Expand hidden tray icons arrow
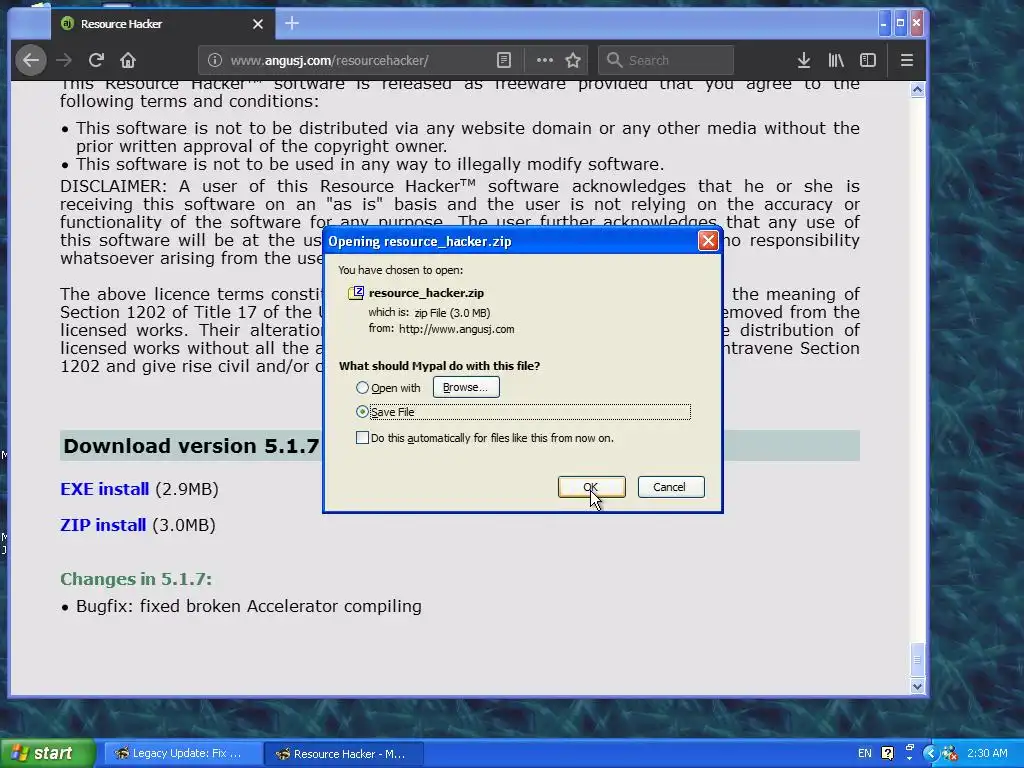 pos(931,754)
